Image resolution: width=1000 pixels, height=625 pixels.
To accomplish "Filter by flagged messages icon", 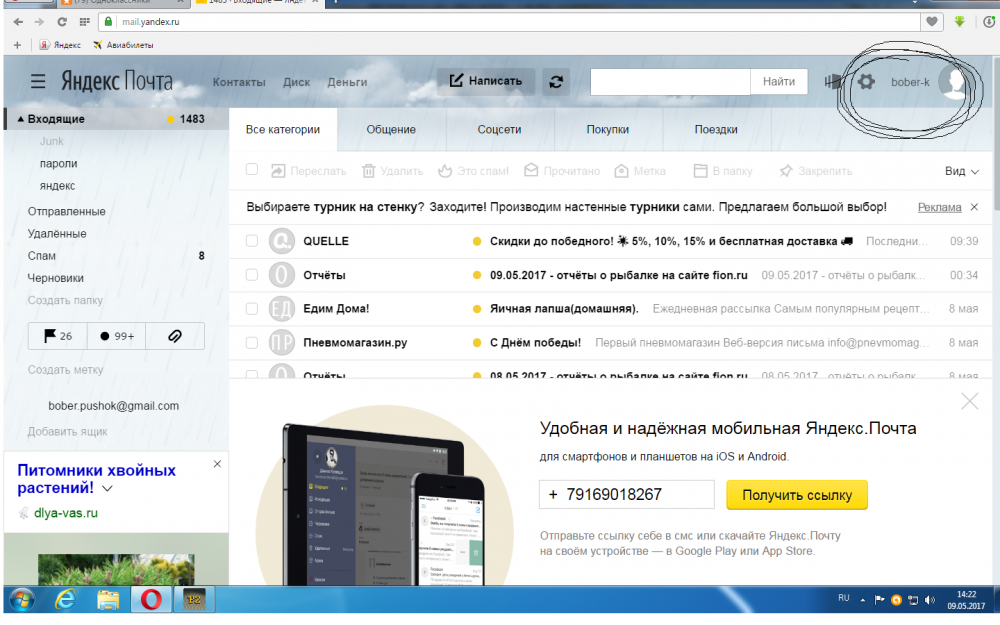I will click(58, 336).
